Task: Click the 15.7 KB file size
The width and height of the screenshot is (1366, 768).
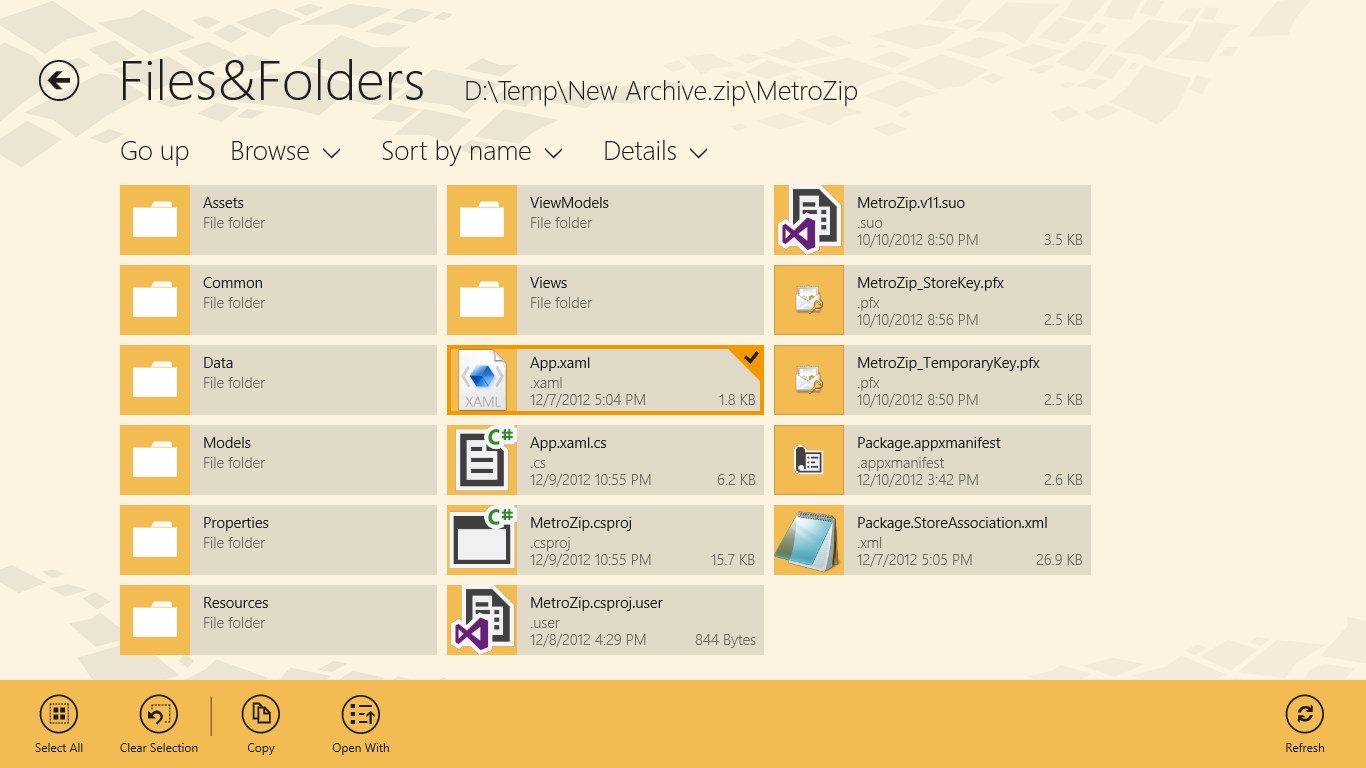Action: (733, 560)
